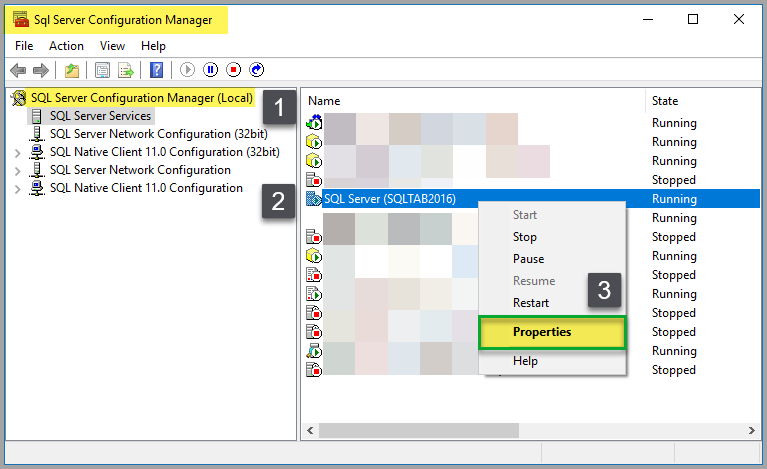Click the Back arrow toolbar icon

pyautogui.click(x=18, y=70)
